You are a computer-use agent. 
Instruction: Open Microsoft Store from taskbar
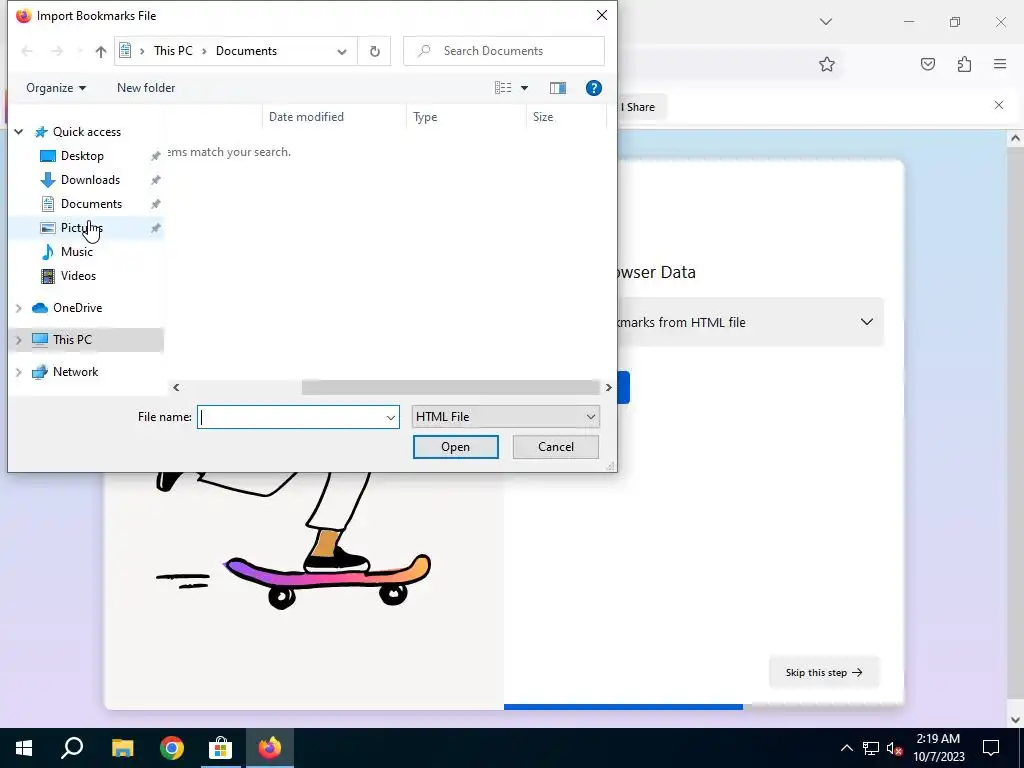pyautogui.click(x=221, y=748)
